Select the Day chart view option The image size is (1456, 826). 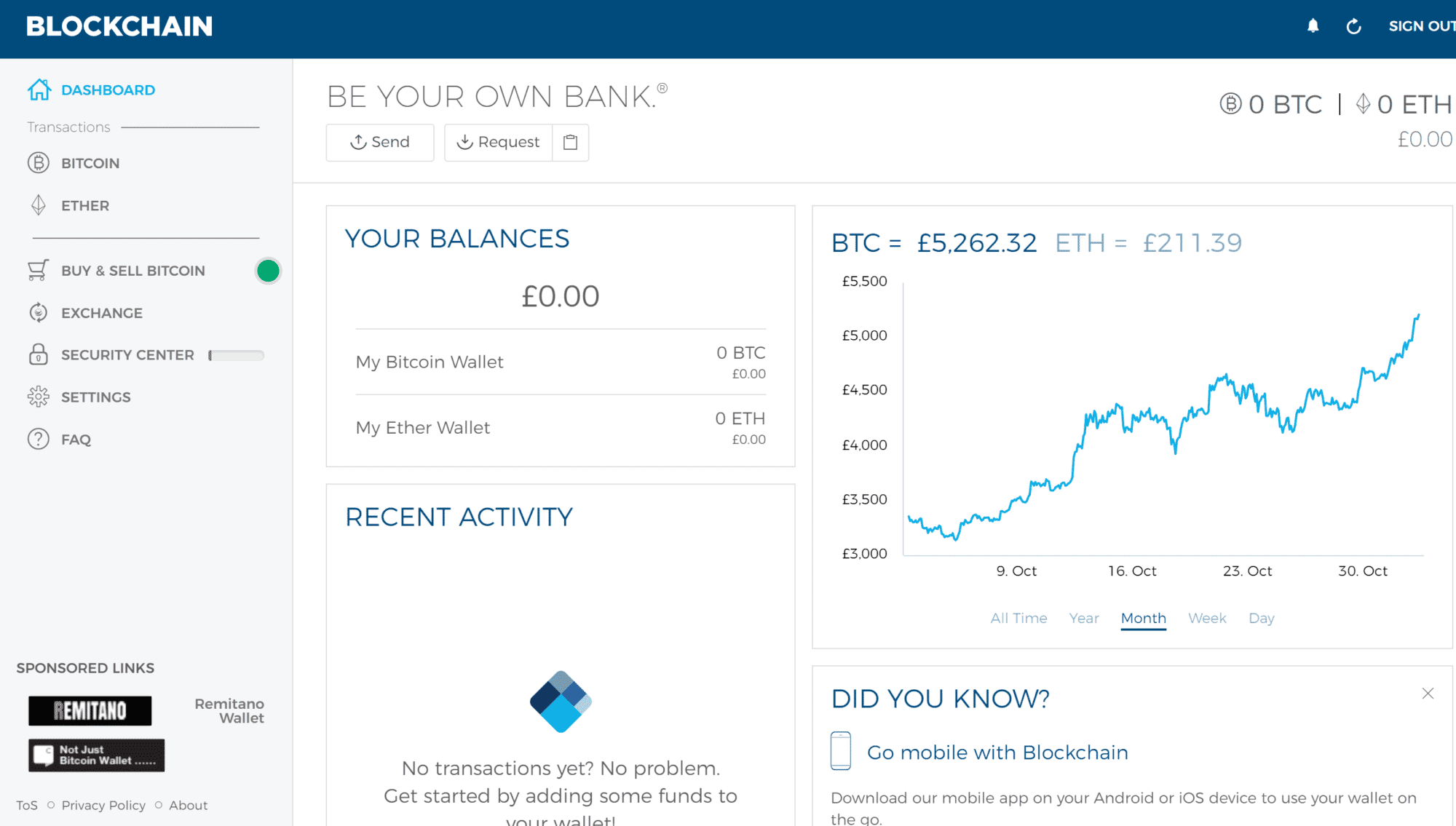point(1263,617)
